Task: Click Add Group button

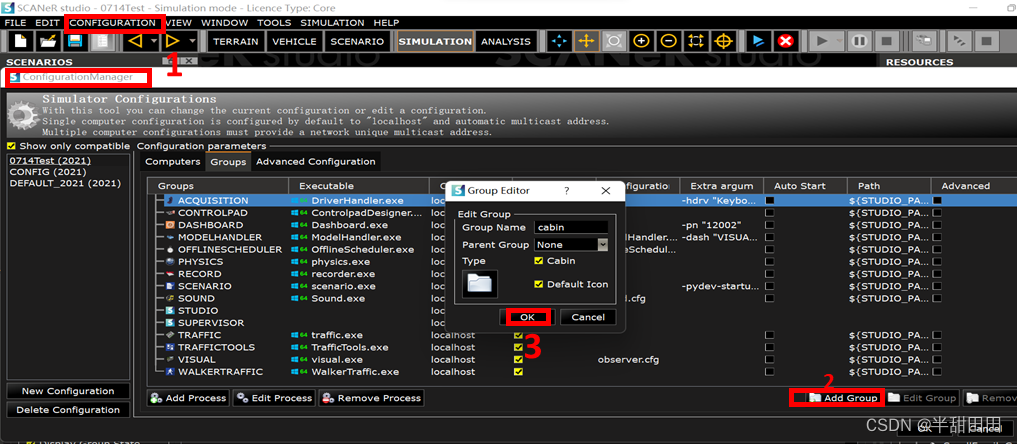Action: pos(843,398)
